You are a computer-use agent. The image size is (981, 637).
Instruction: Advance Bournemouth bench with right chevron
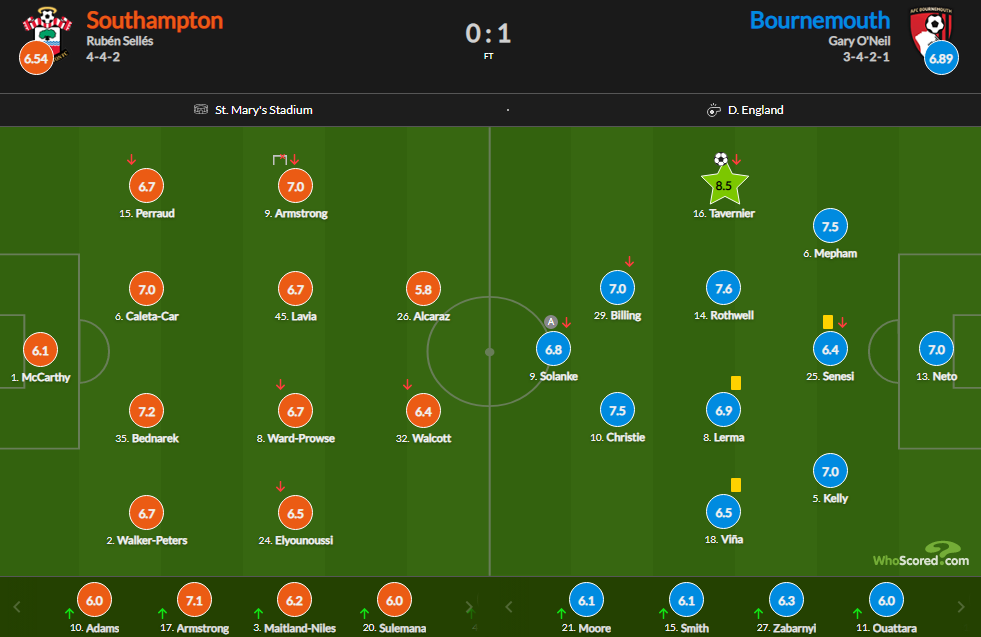pos(961,606)
